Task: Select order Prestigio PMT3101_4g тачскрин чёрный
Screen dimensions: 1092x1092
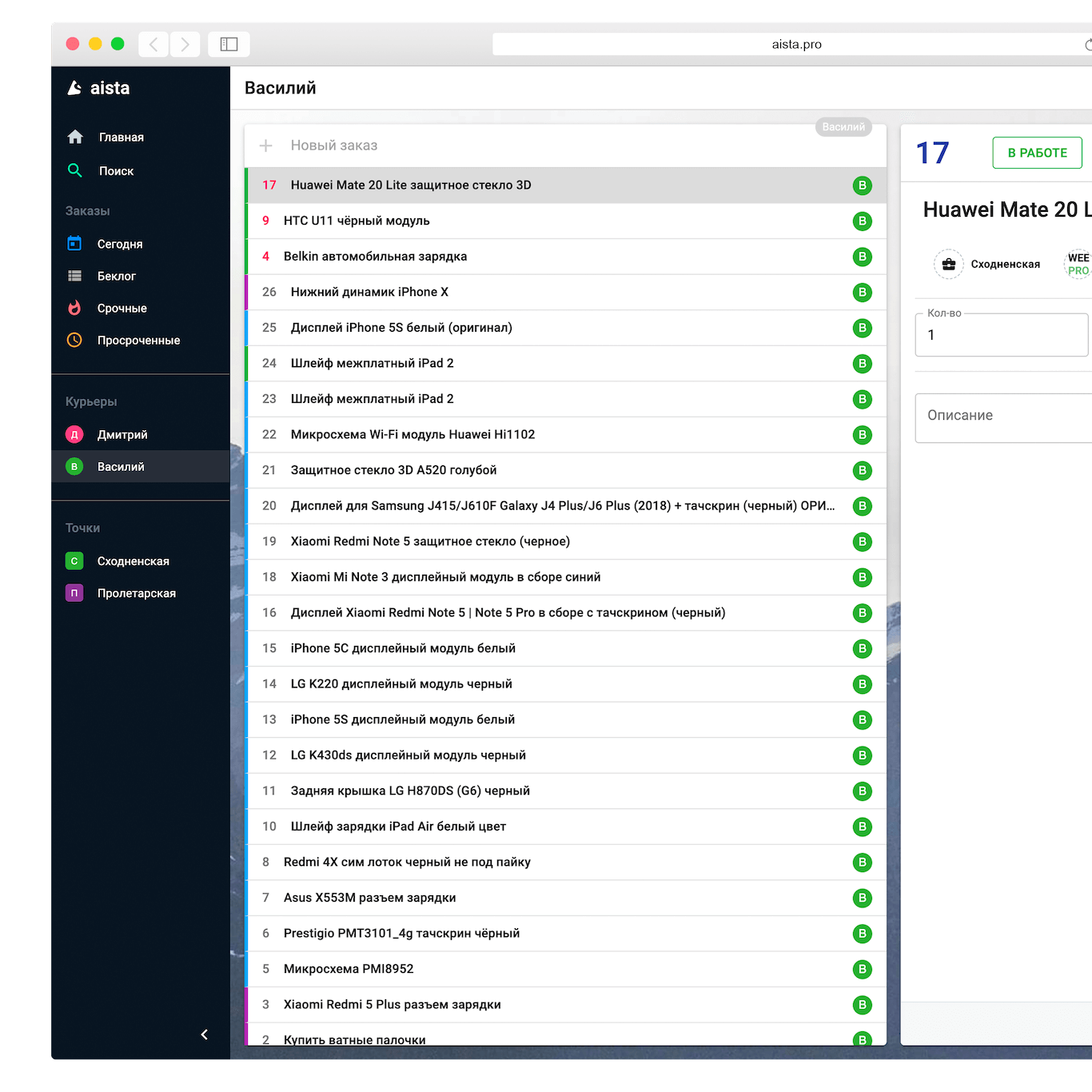Action: click(565, 934)
